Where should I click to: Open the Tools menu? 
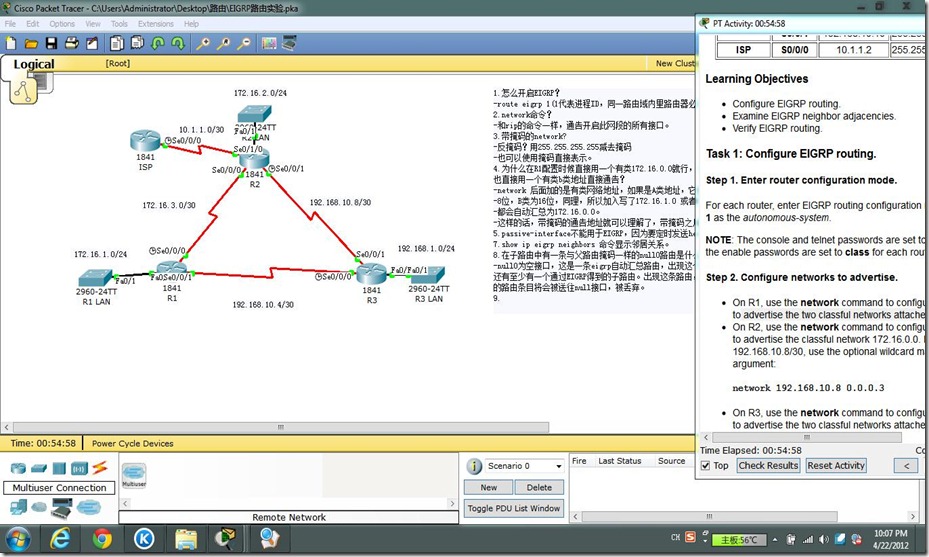(x=119, y=24)
